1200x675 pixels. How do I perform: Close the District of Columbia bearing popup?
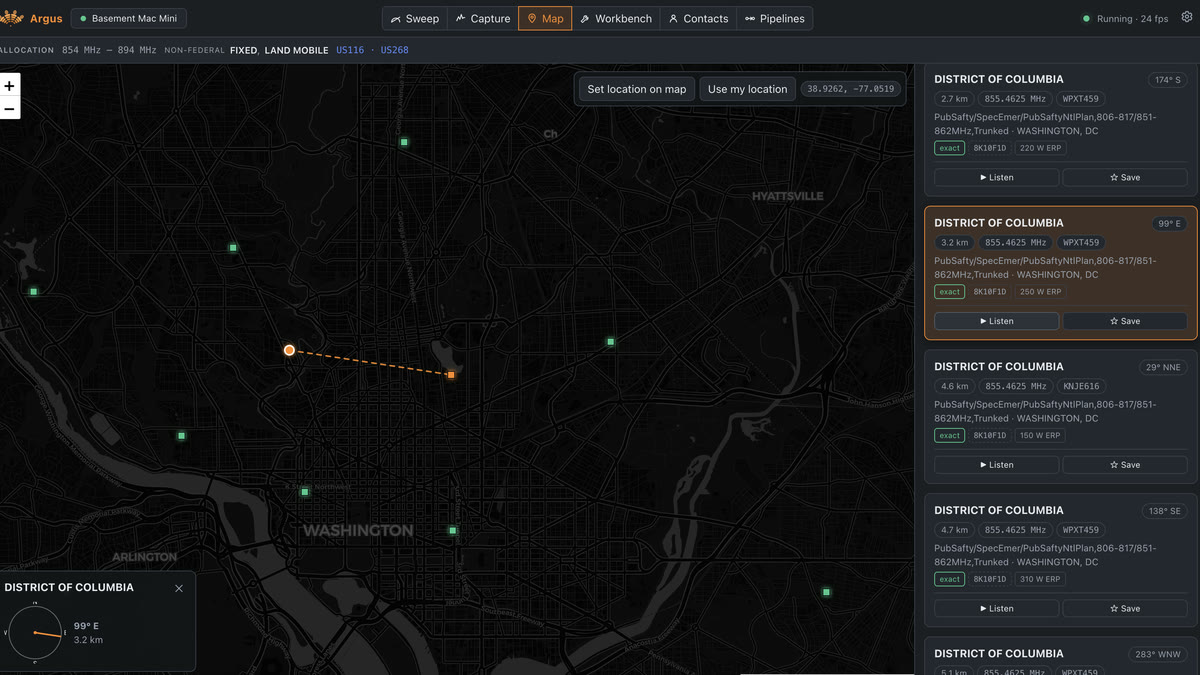[179, 588]
